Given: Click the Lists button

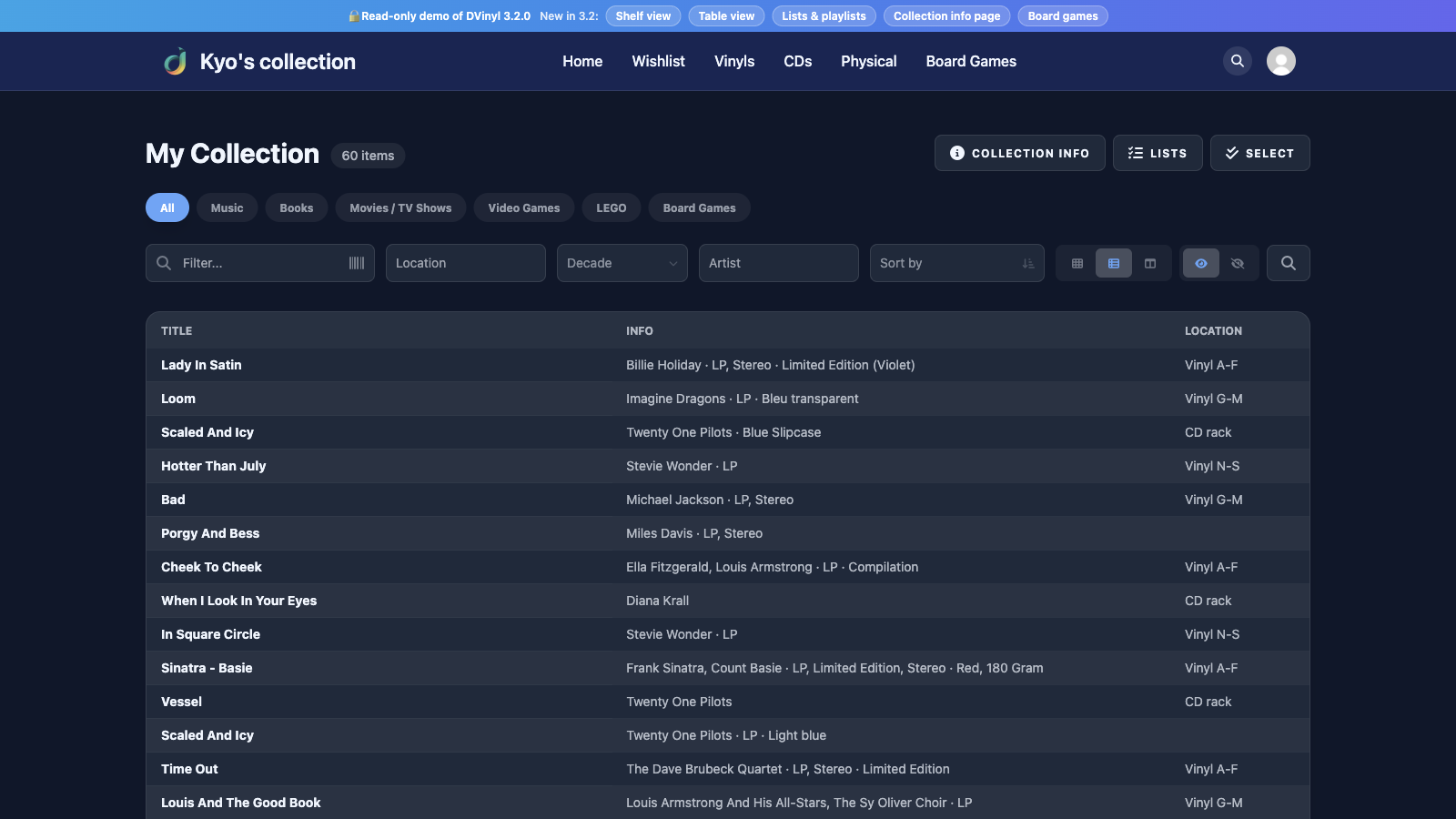Looking at the screenshot, I should pos(1158,153).
